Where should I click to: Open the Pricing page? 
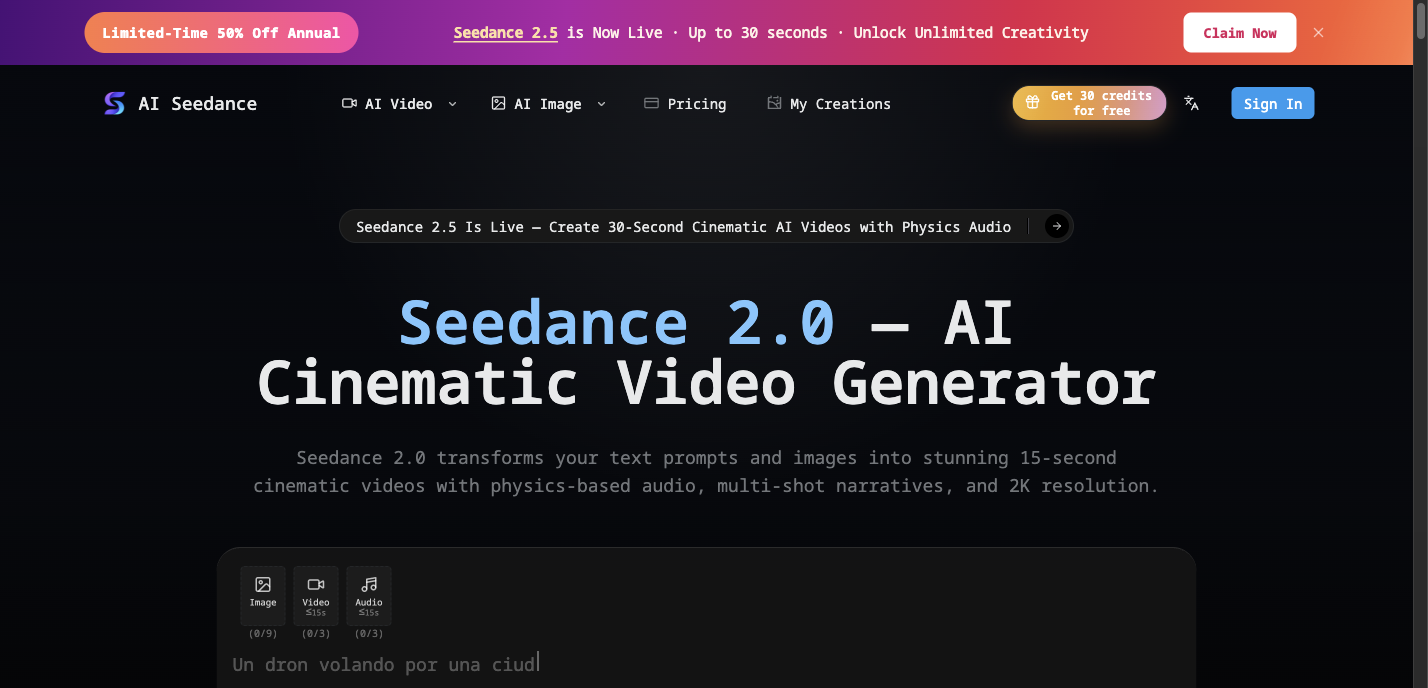tap(685, 103)
